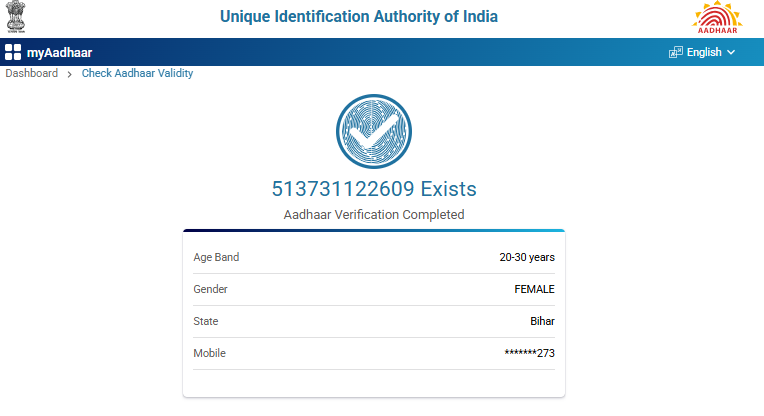Viewport: 764px width, 416px height.
Task: Click Check Aadhaar Validity breadcrumb
Action: coord(137,73)
